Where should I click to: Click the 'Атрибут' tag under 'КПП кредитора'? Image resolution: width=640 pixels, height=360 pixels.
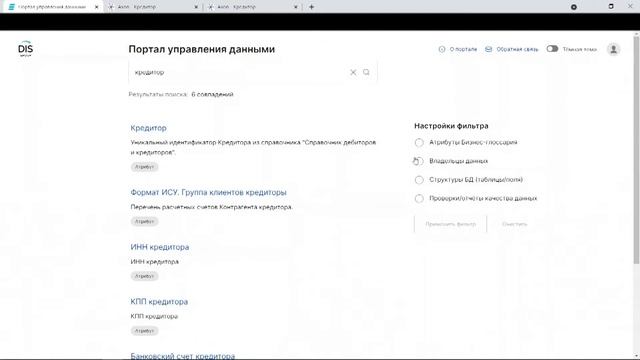coord(144,331)
